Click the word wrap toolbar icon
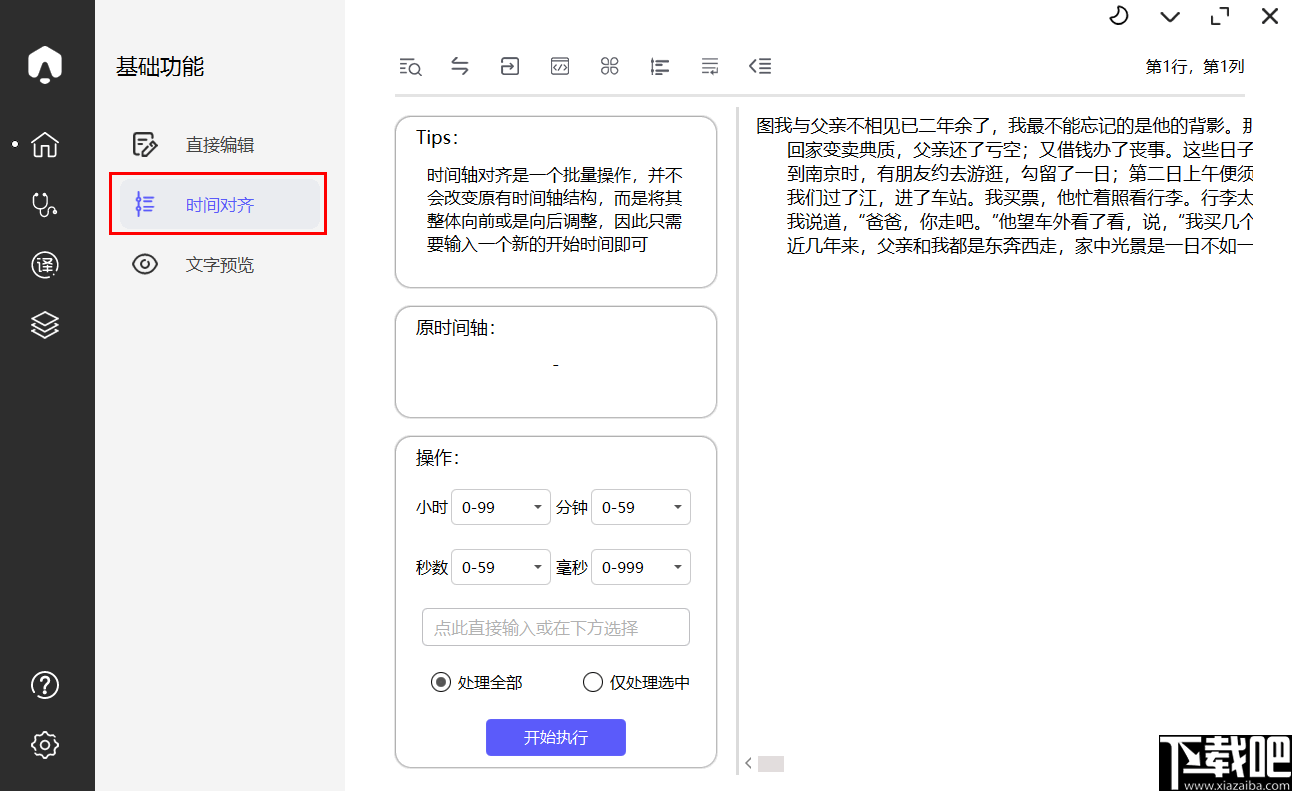This screenshot has width=1294, height=791. [710, 67]
